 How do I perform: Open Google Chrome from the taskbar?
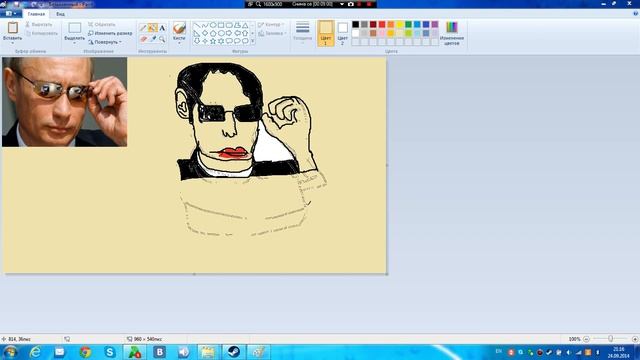(85, 352)
